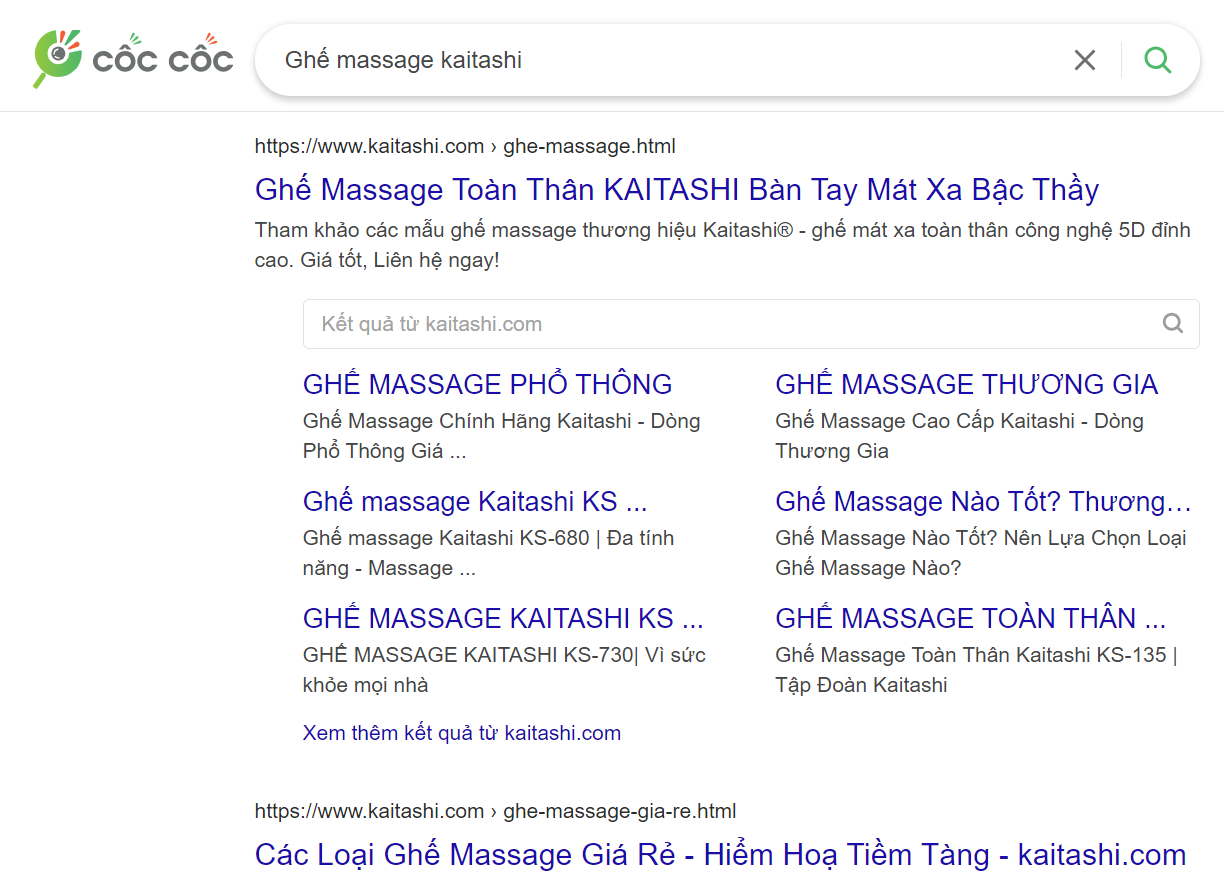Focus the 'Kết quả từ kaitashi.com' search field
The height and width of the screenshot is (874, 1224).
[751, 324]
